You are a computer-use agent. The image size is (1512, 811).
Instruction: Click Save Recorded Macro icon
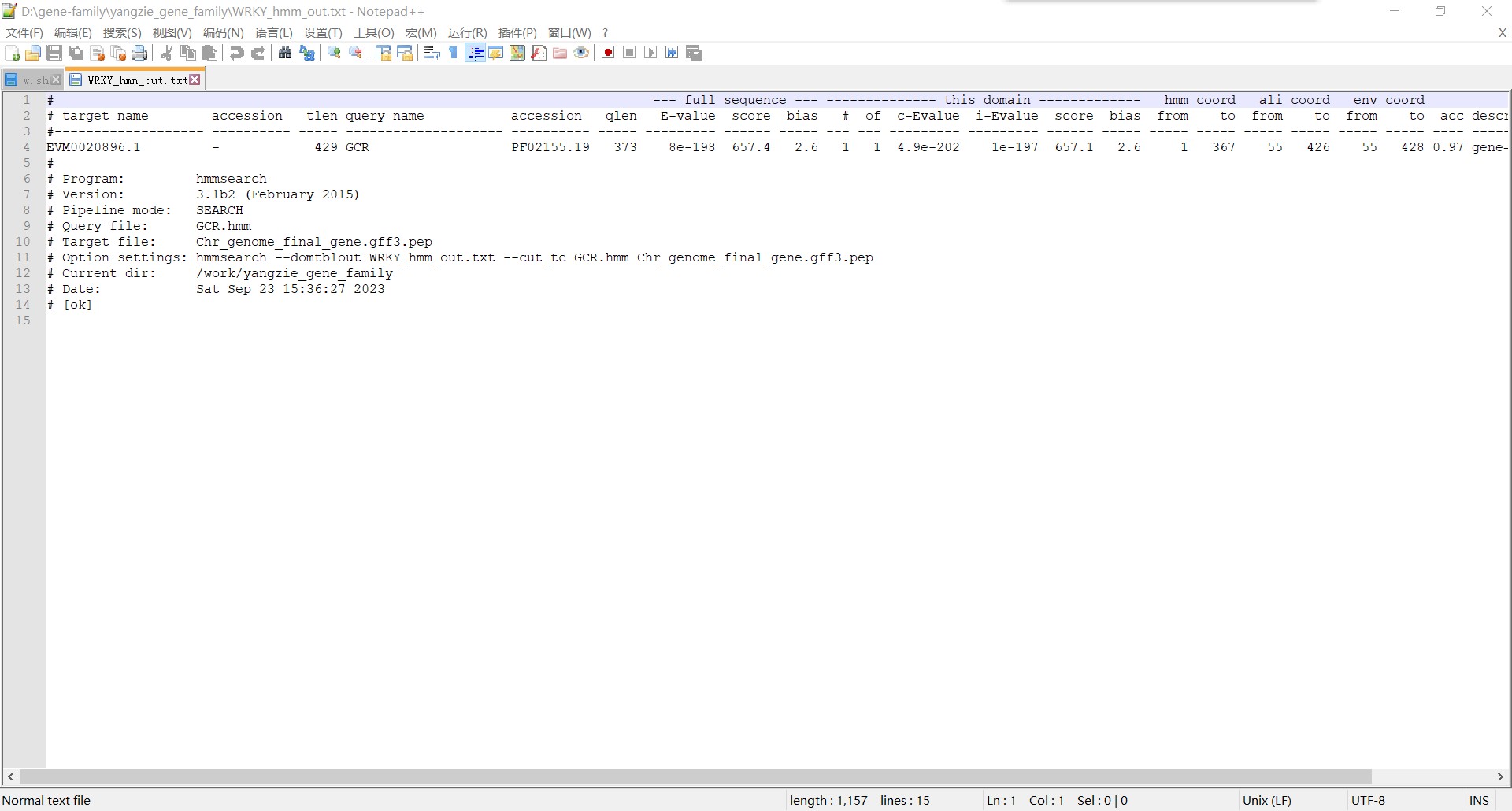coord(694,53)
